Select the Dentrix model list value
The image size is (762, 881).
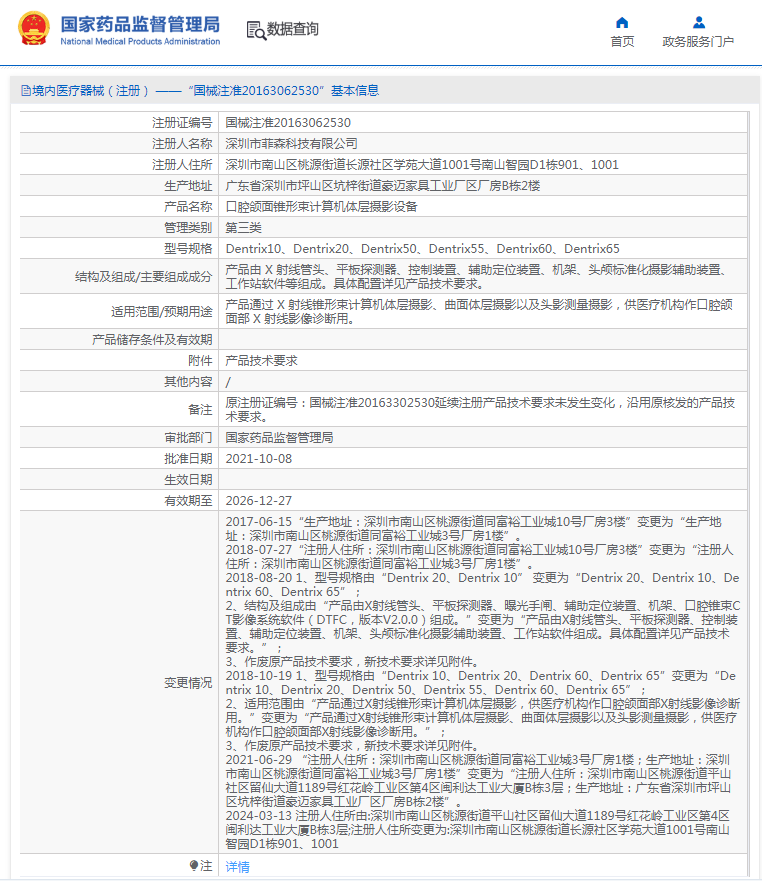point(423,249)
